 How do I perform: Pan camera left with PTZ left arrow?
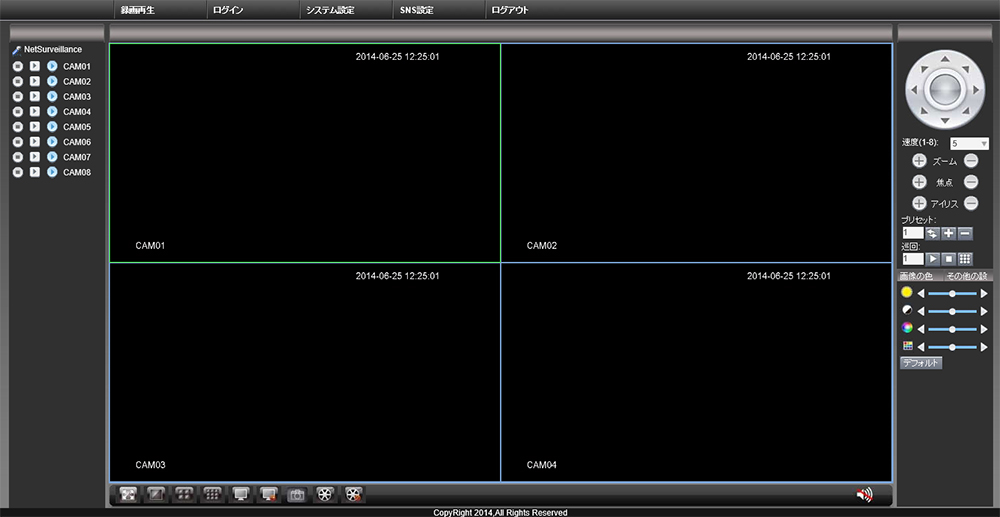[x=915, y=91]
